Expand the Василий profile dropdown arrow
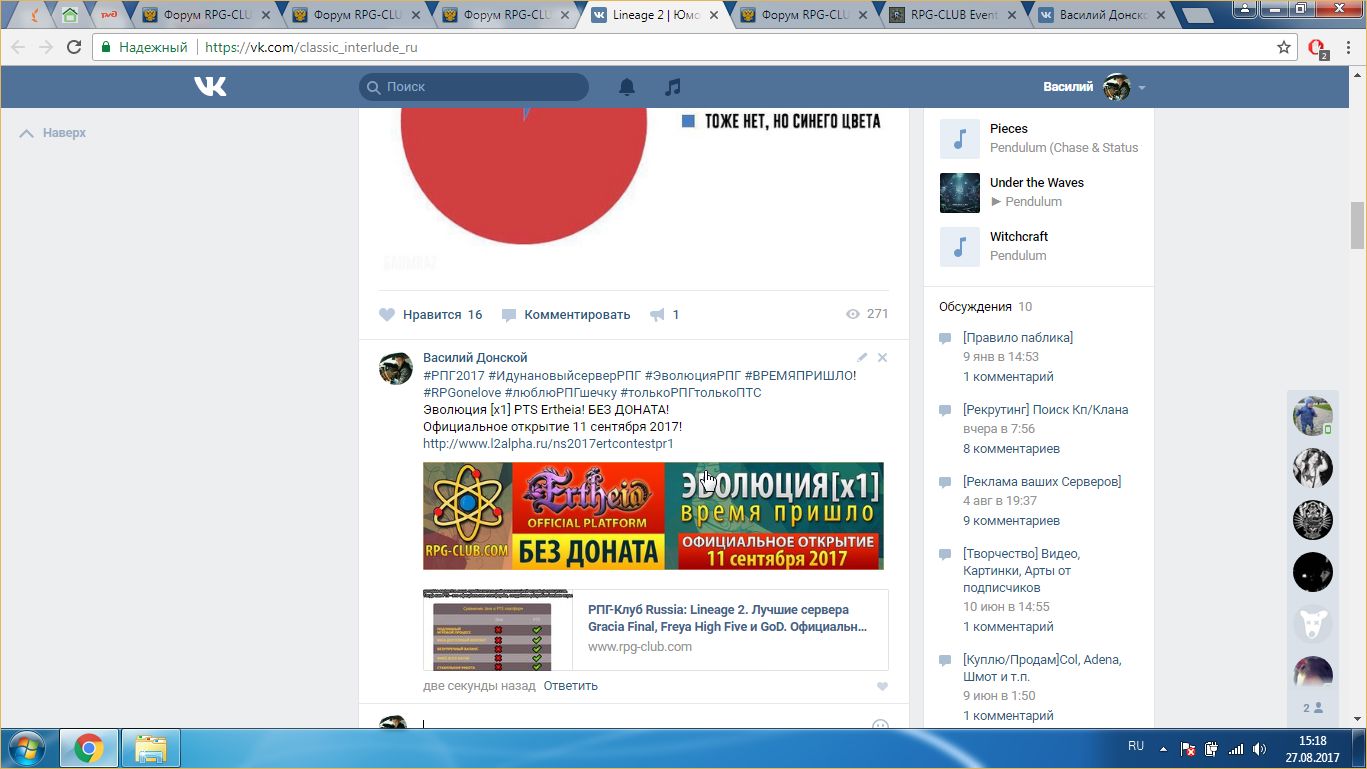Viewport: 1367px width, 769px height. click(1142, 88)
